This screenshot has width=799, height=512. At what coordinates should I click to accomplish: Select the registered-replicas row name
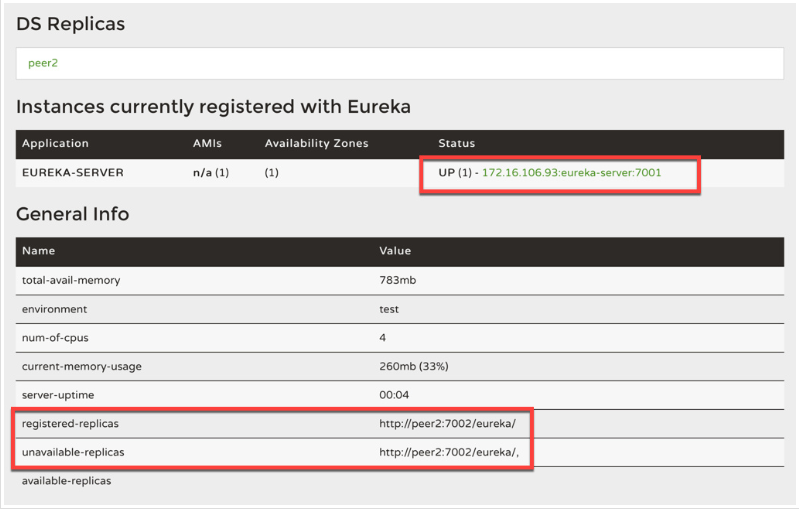tap(70, 424)
